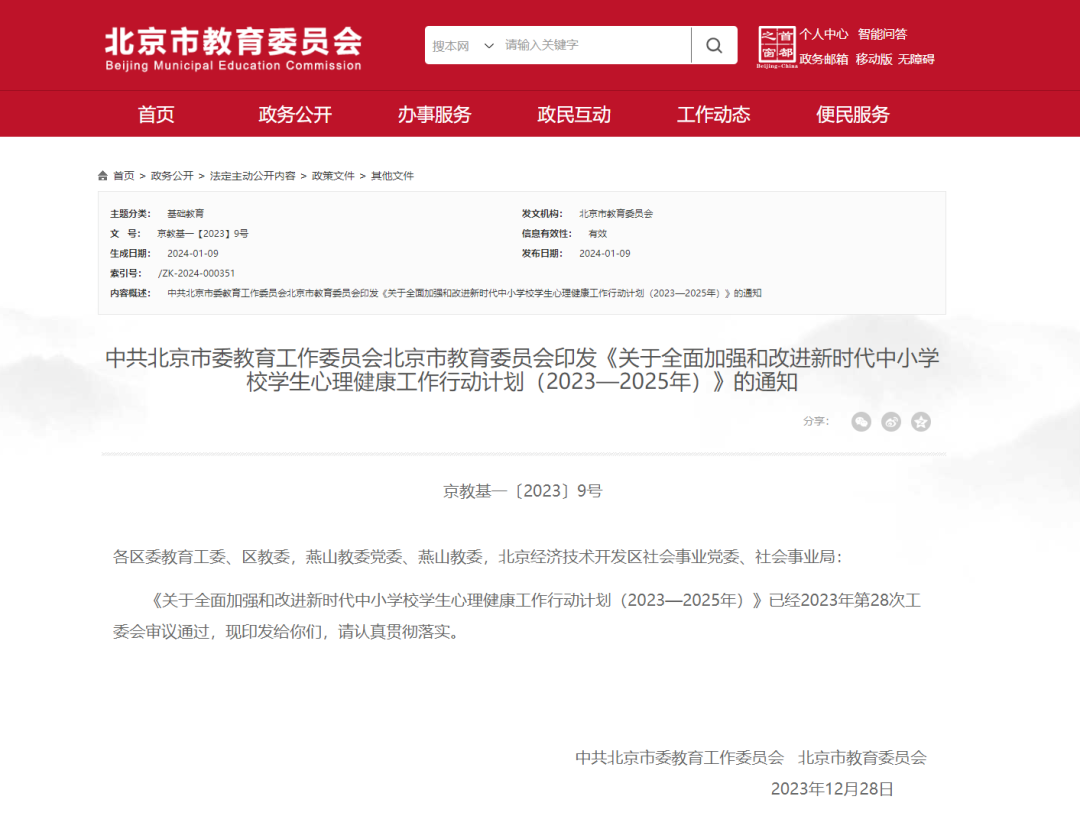Click 法定主动公开内容 breadcrumb link
Screen dimensions: 1080x832
pos(252,176)
